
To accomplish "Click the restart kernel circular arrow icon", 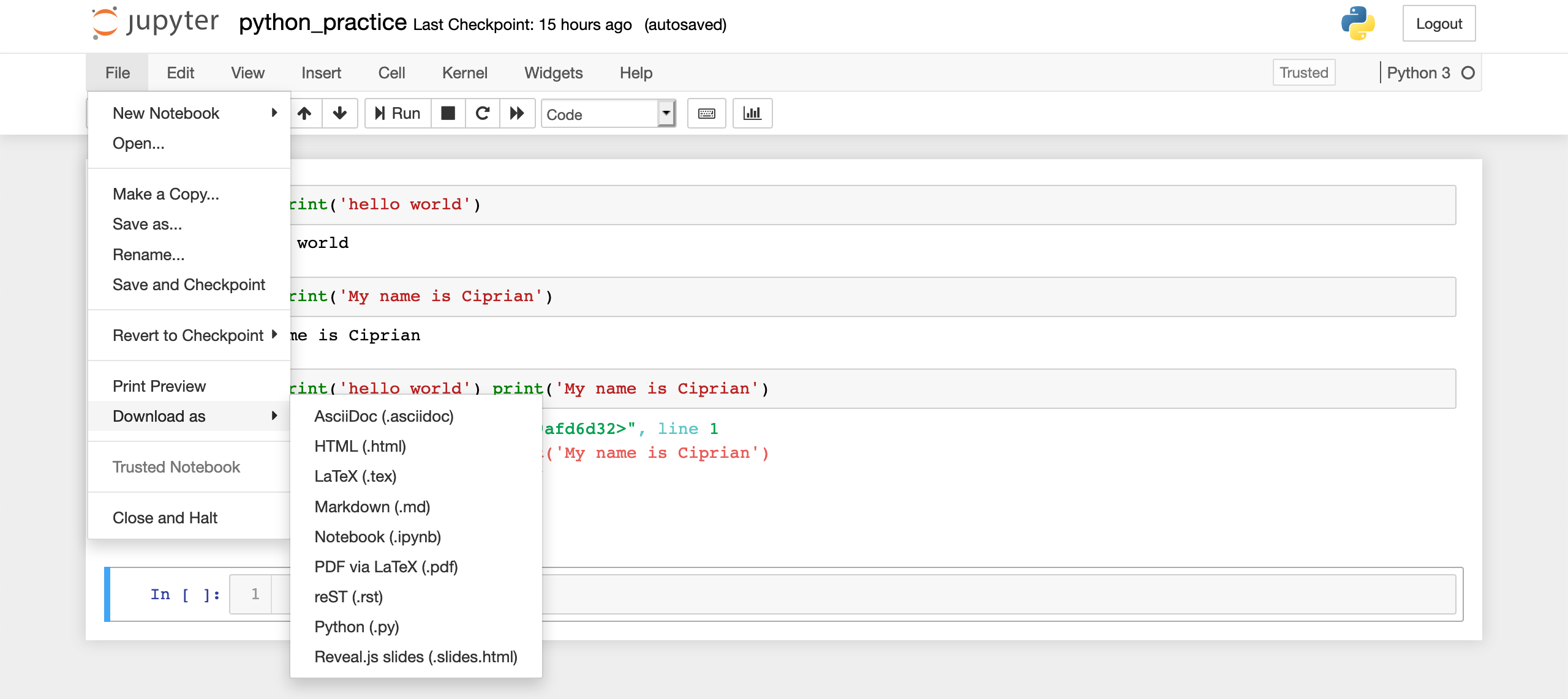I will point(483,113).
